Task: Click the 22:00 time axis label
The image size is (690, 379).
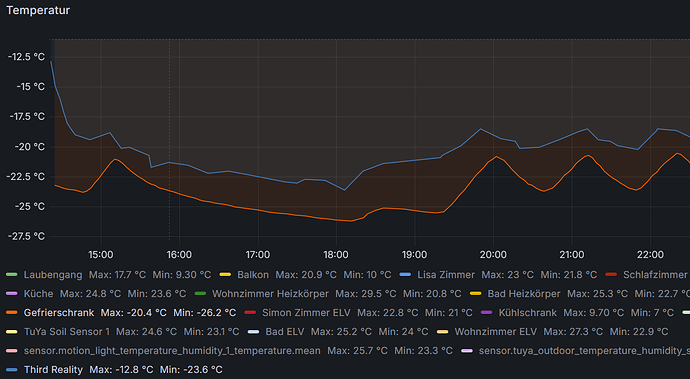Action: (650, 254)
